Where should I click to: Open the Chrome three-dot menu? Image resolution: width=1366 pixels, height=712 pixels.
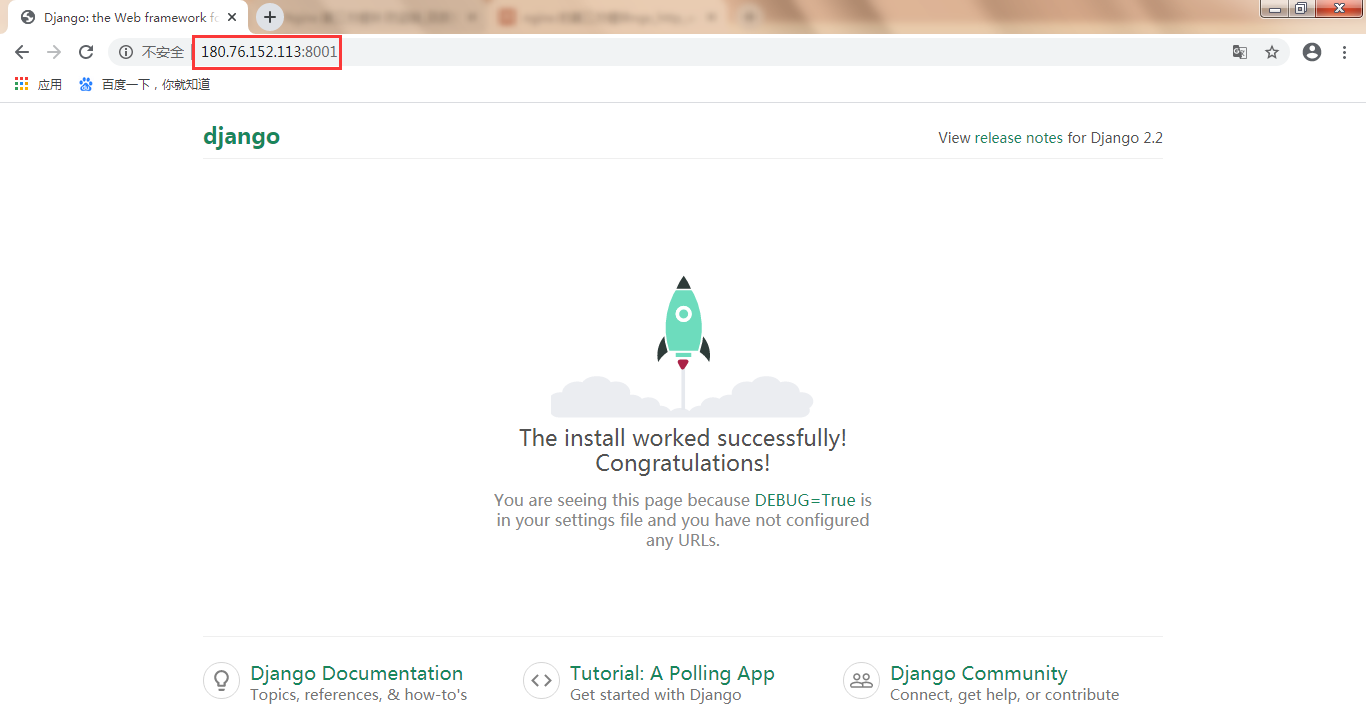coord(1344,52)
